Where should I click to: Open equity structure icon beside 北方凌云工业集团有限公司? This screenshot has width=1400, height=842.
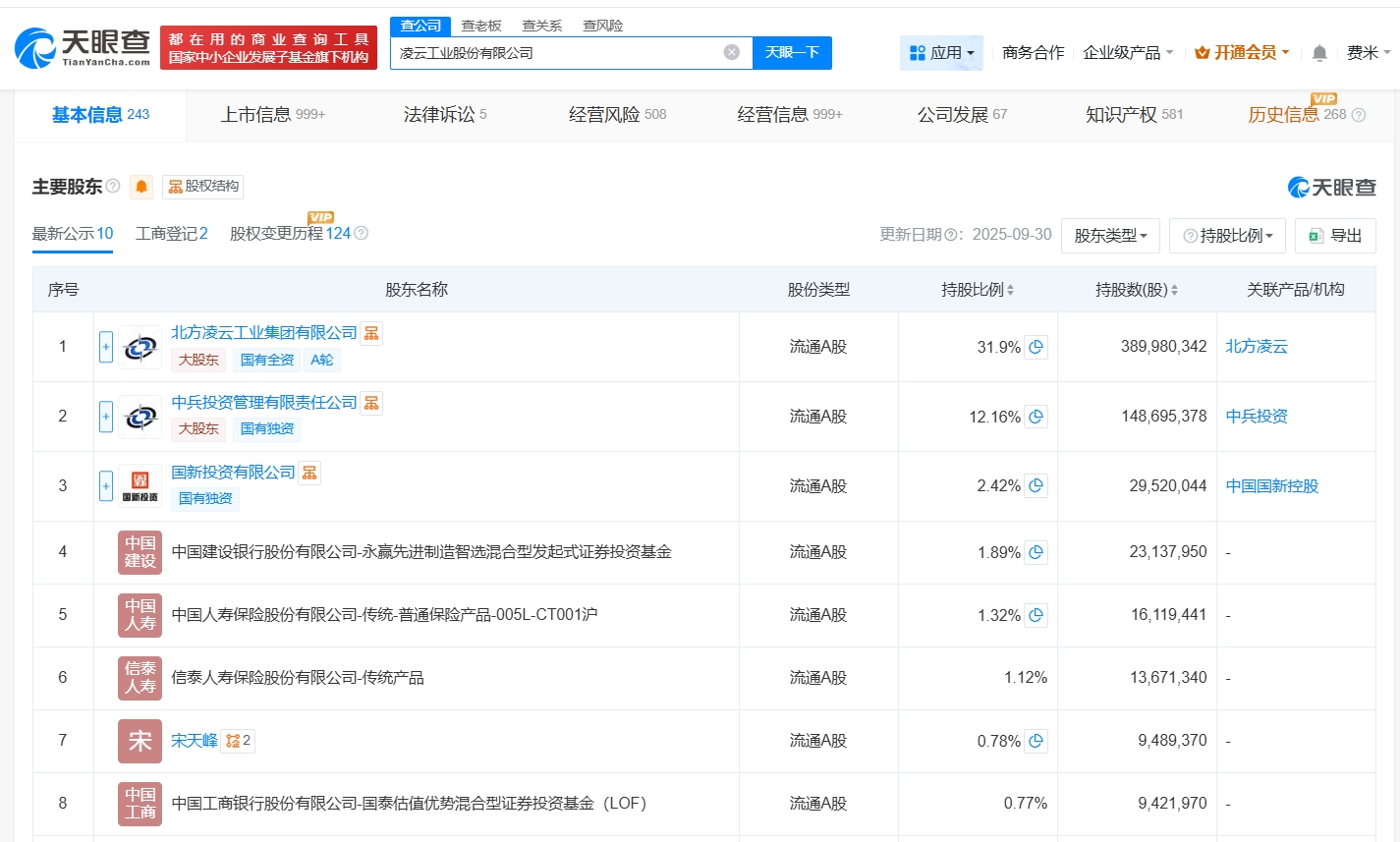[x=370, y=333]
